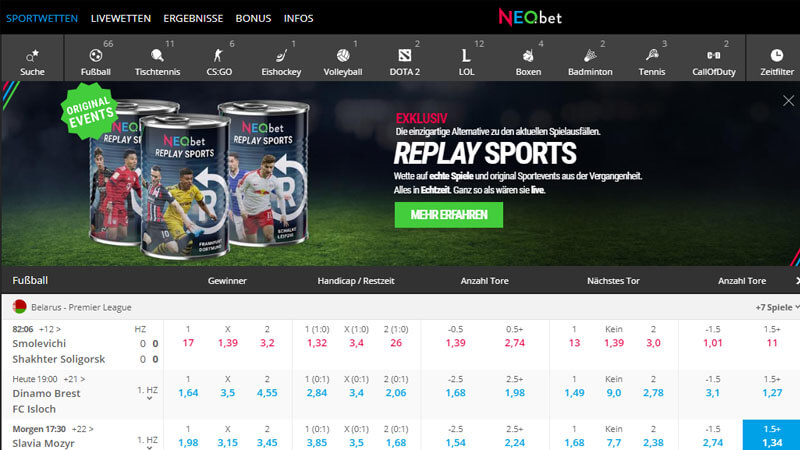
Task: Open the LIVEWETTEN menu
Action: tap(121, 18)
